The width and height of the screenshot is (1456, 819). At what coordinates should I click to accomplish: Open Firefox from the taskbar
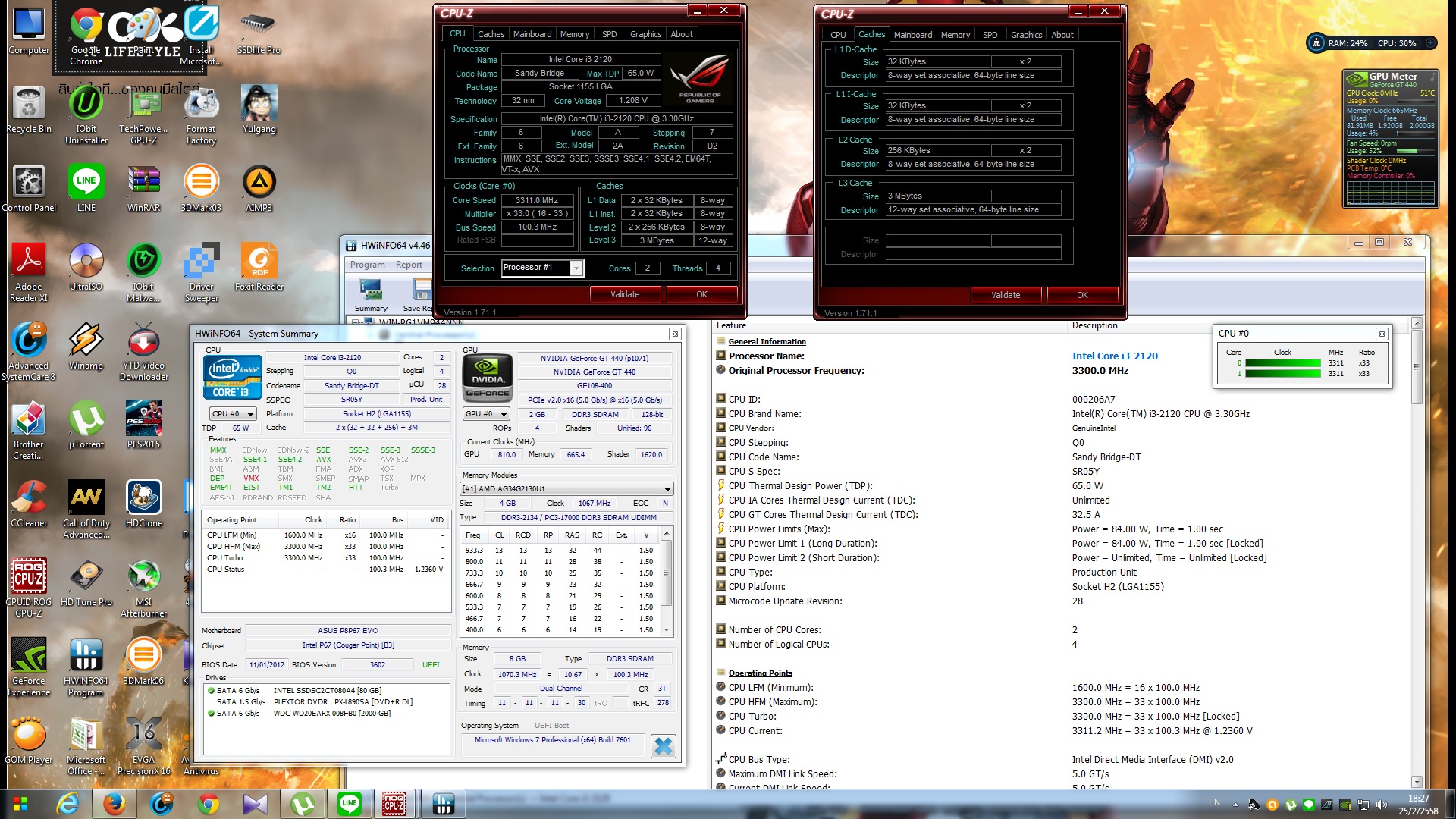coord(115,804)
